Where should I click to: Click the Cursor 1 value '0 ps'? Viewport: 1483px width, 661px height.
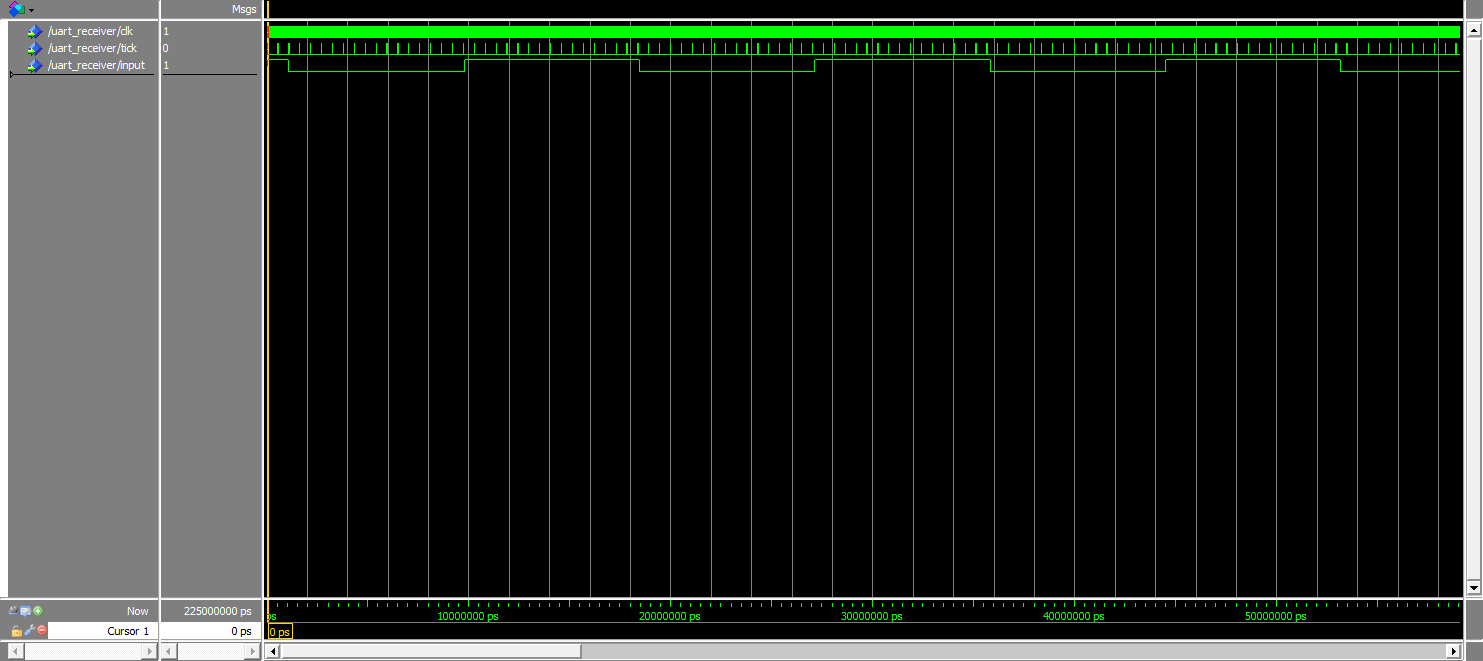(240, 631)
